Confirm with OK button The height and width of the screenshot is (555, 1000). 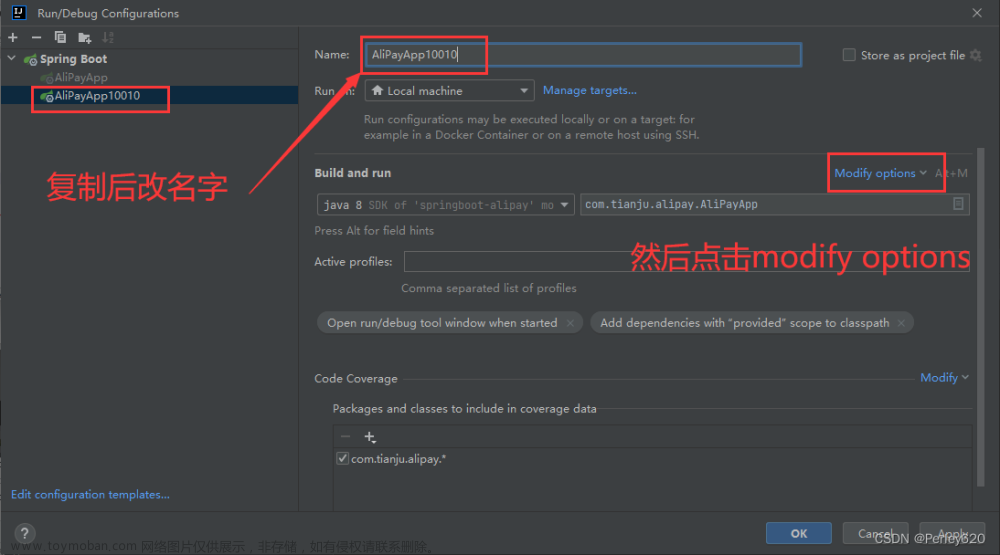click(798, 533)
